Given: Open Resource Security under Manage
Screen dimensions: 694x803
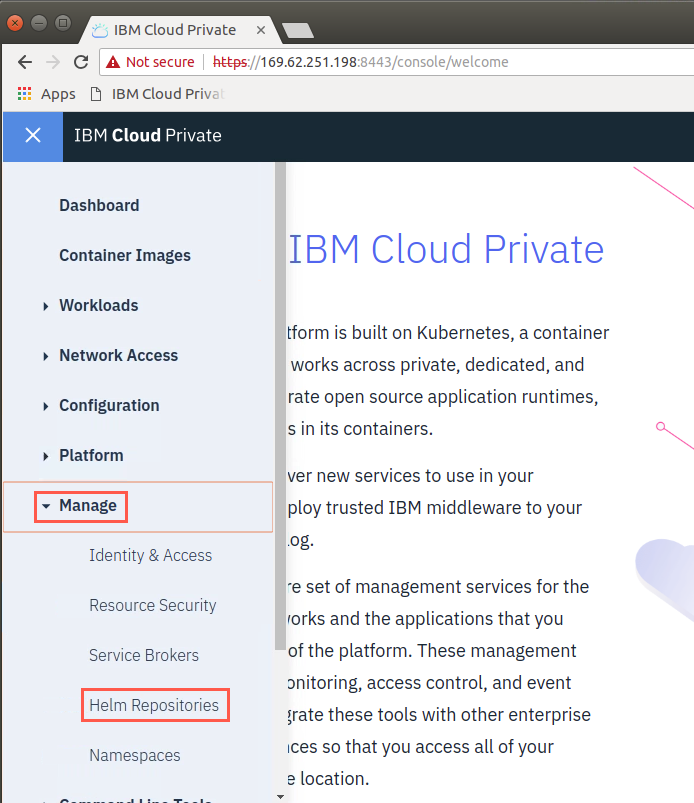Looking at the screenshot, I should pyautogui.click(x=153, y=605).
